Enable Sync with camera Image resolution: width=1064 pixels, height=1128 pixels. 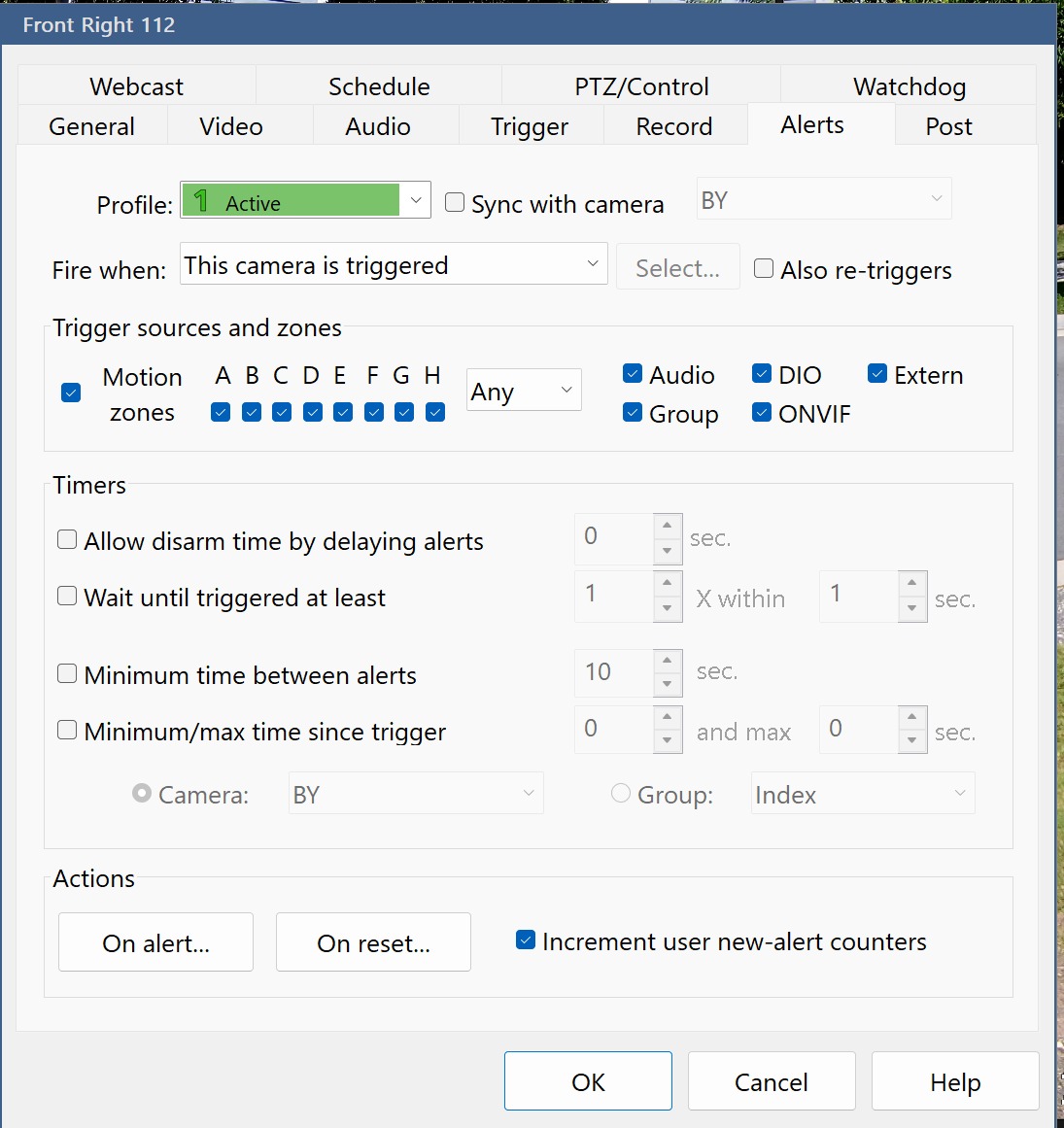[455, 203]
